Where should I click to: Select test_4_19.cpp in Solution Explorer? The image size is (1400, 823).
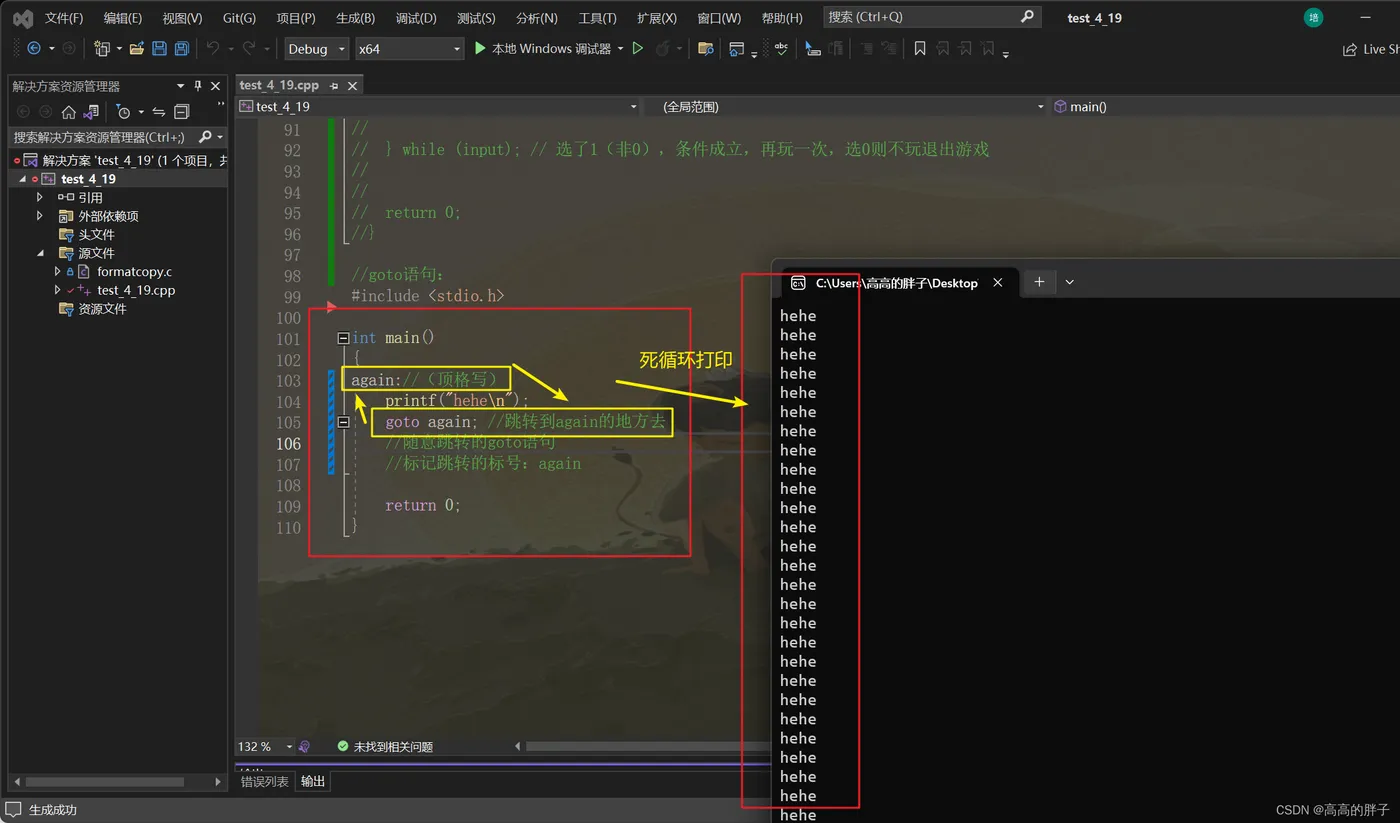136,290
